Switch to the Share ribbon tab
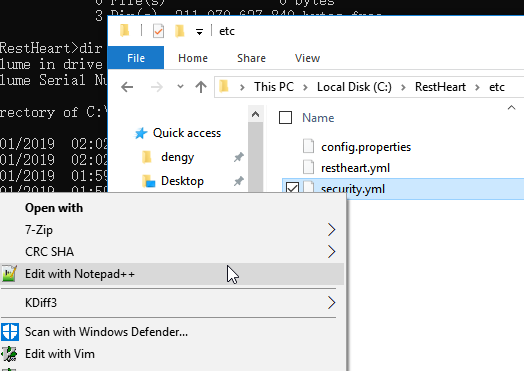Image resolution: width=524 pixels, height=371 pixels. click(251, 58)
